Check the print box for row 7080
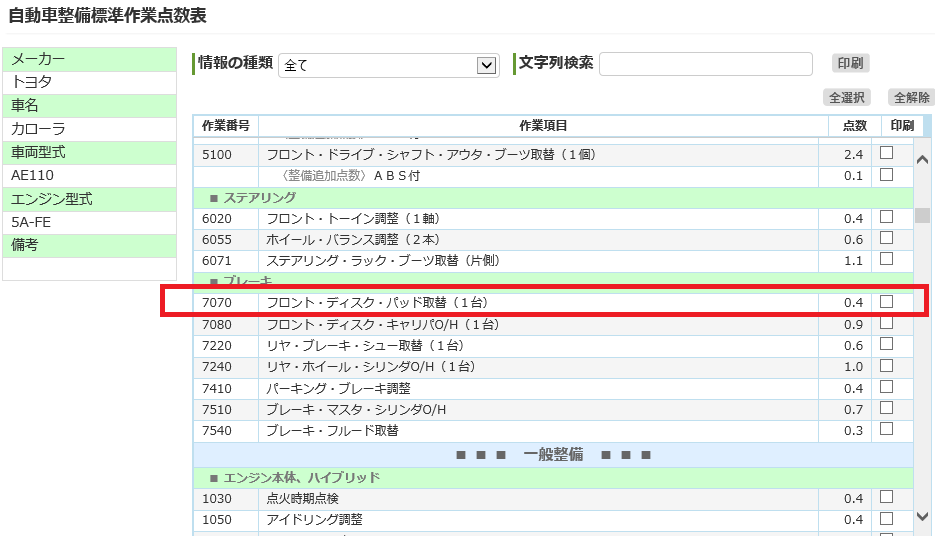 pyautogui.click(x=887, y=323)
